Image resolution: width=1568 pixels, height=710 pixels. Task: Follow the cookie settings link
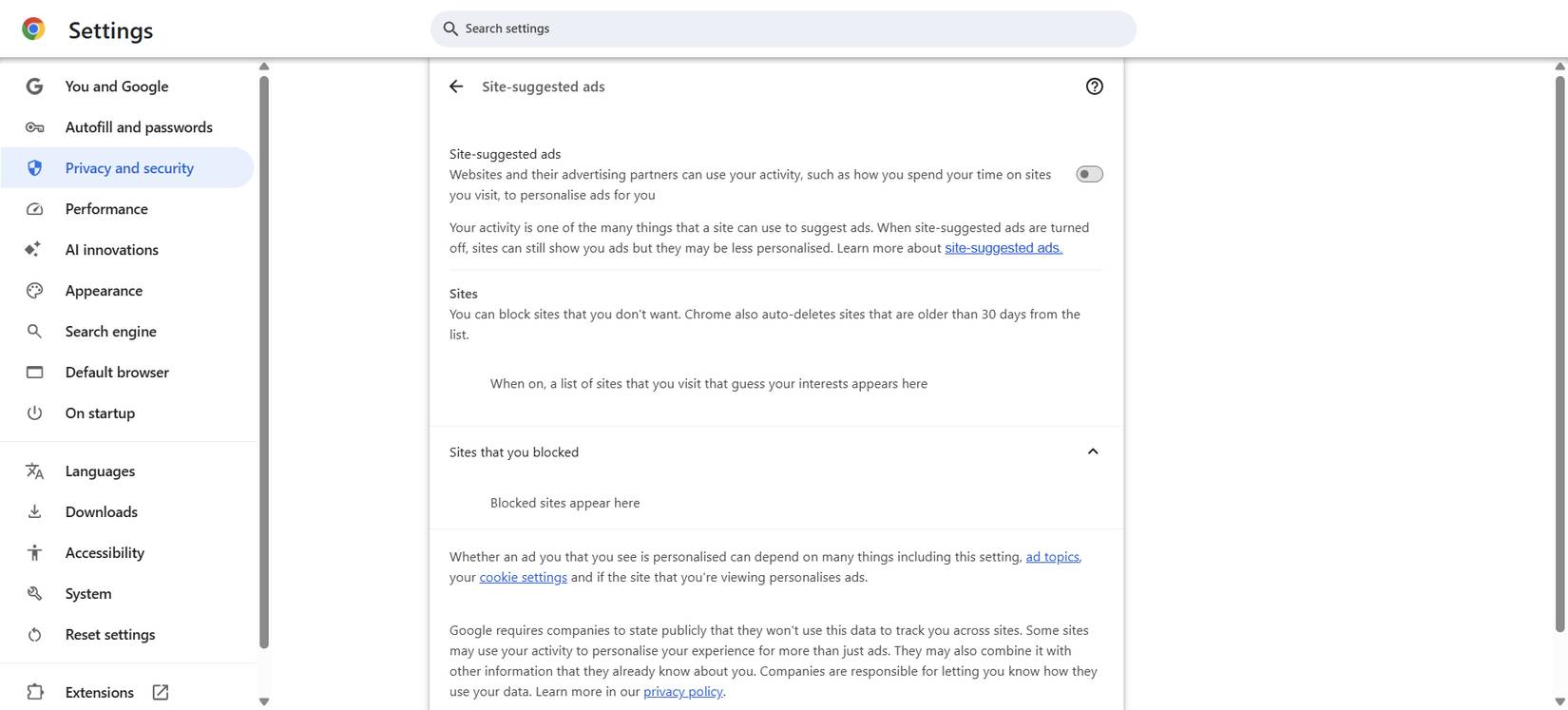point(523,578)
